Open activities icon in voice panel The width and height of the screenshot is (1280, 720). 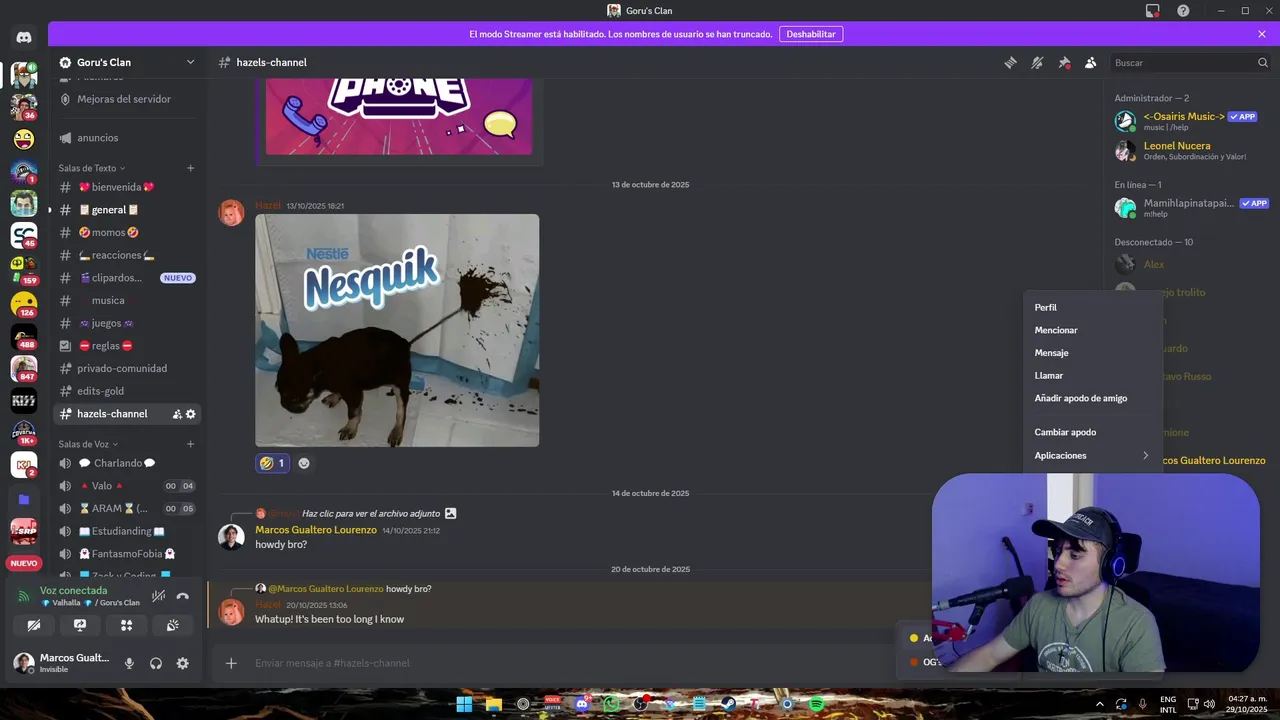coord(126,625)
